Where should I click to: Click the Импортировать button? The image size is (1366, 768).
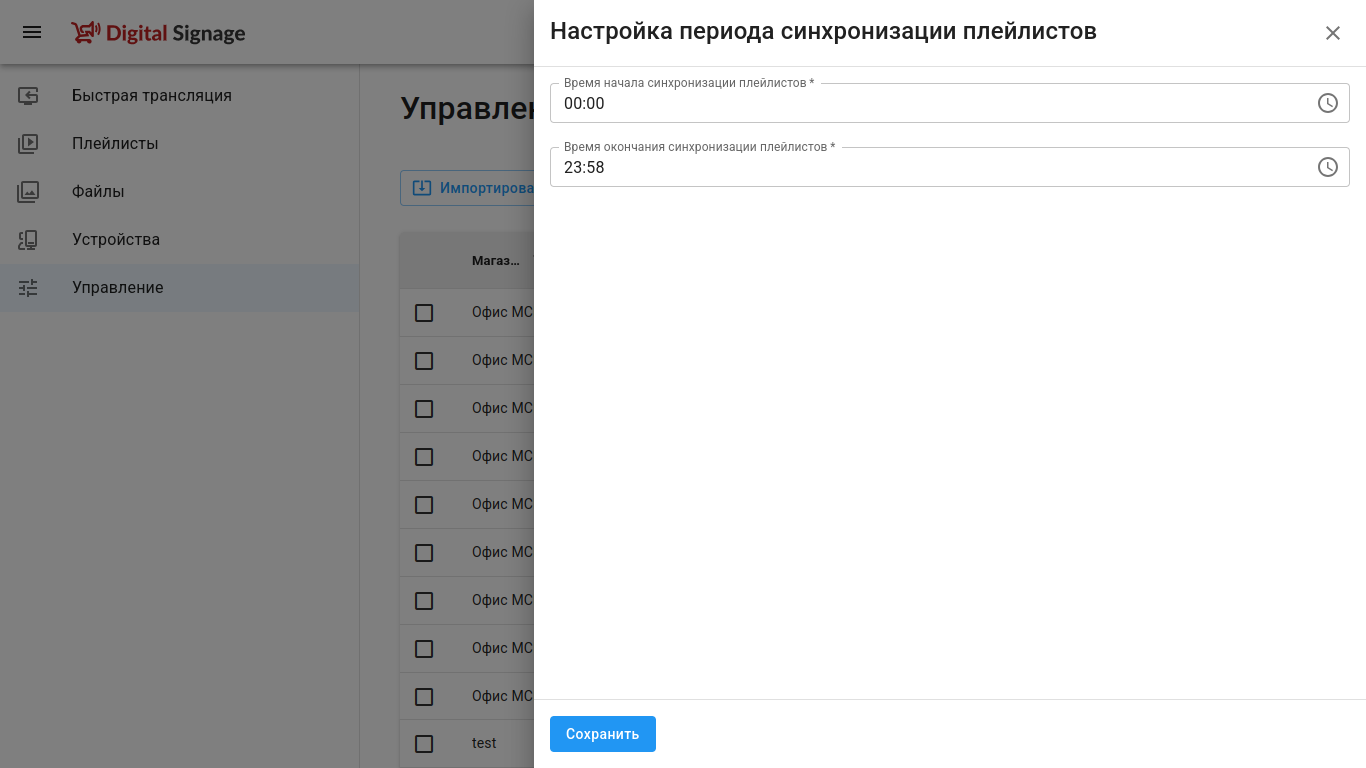tap(468, 188)
